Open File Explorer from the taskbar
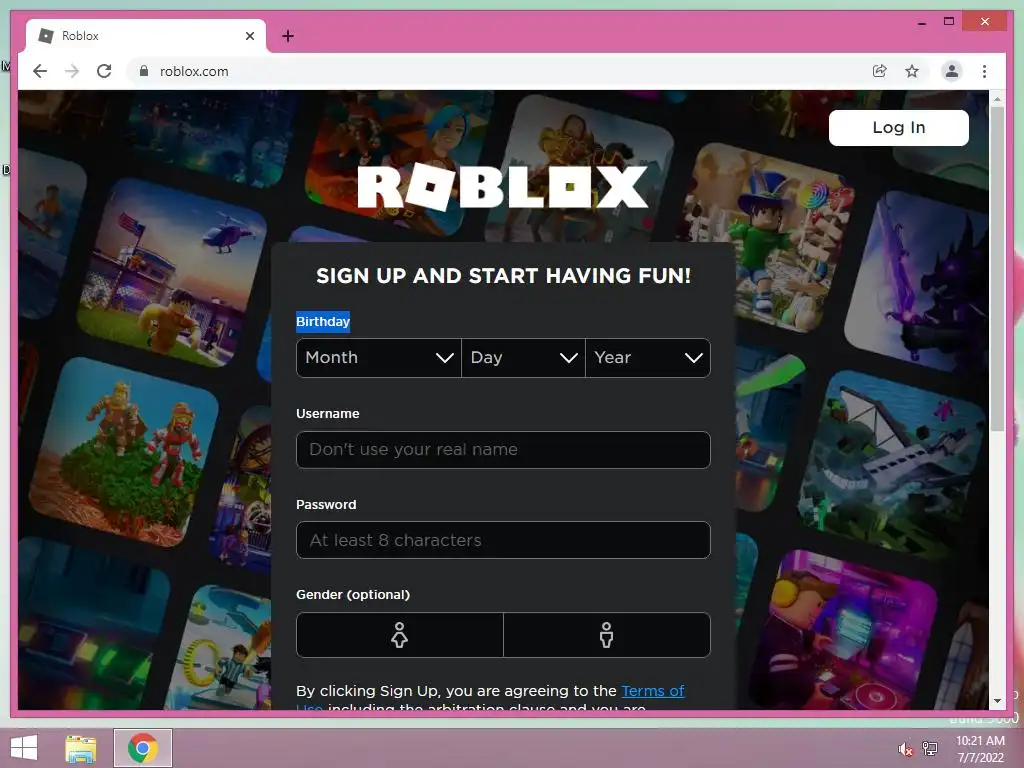 (81, 748)
